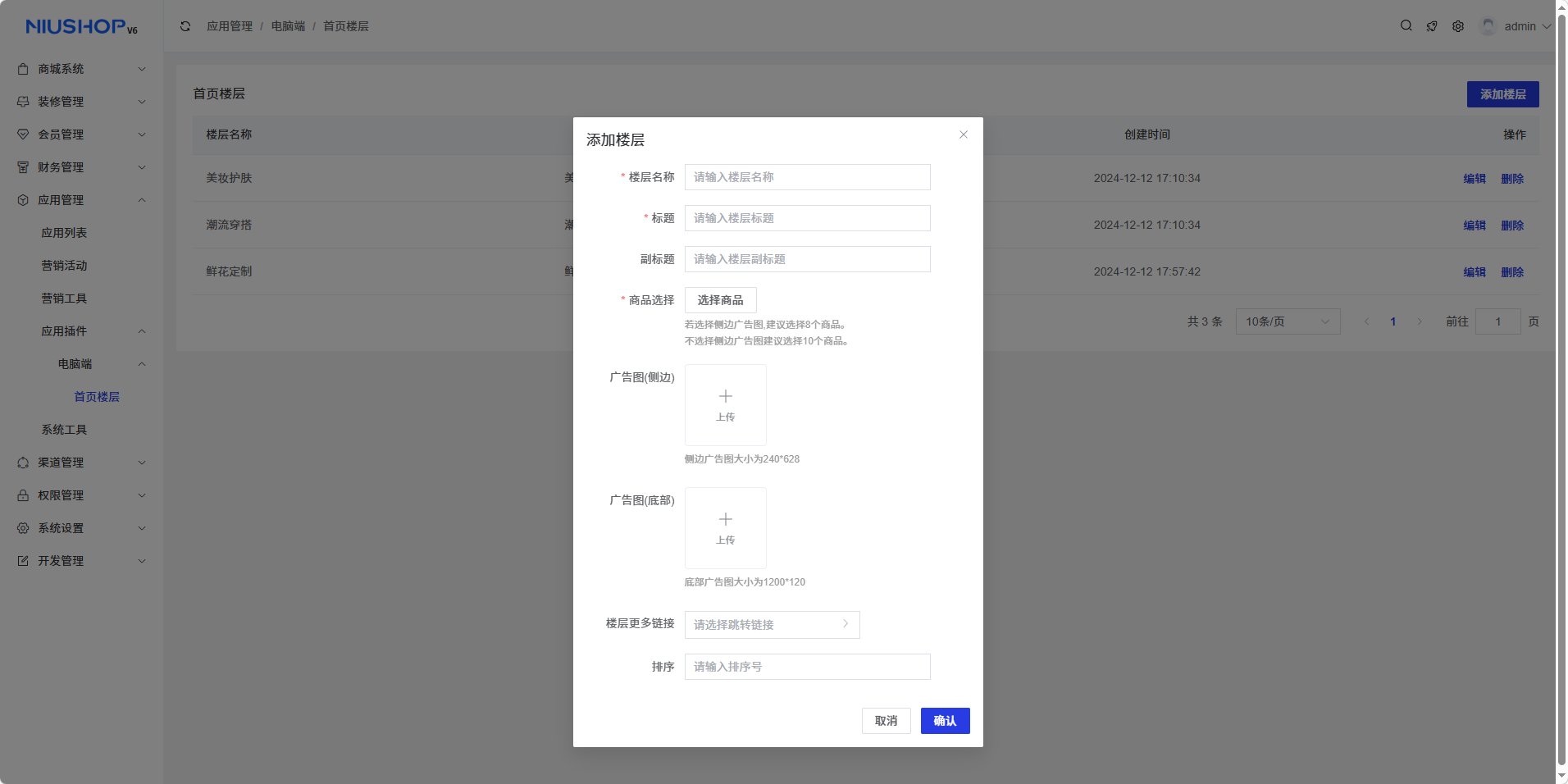Click the 电脑端 breadcrumb
This screenshot has width=1568, height=784.
pos(288,26)
